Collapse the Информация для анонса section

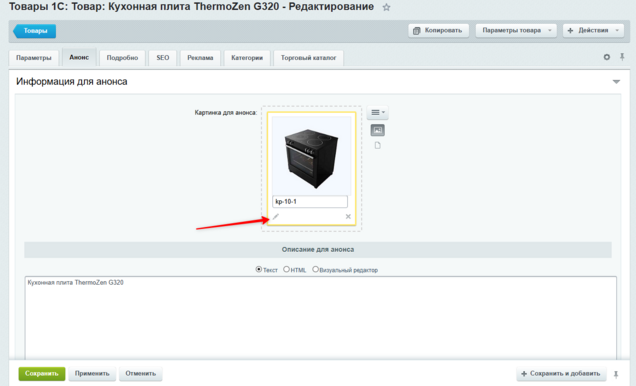[616, 82]
